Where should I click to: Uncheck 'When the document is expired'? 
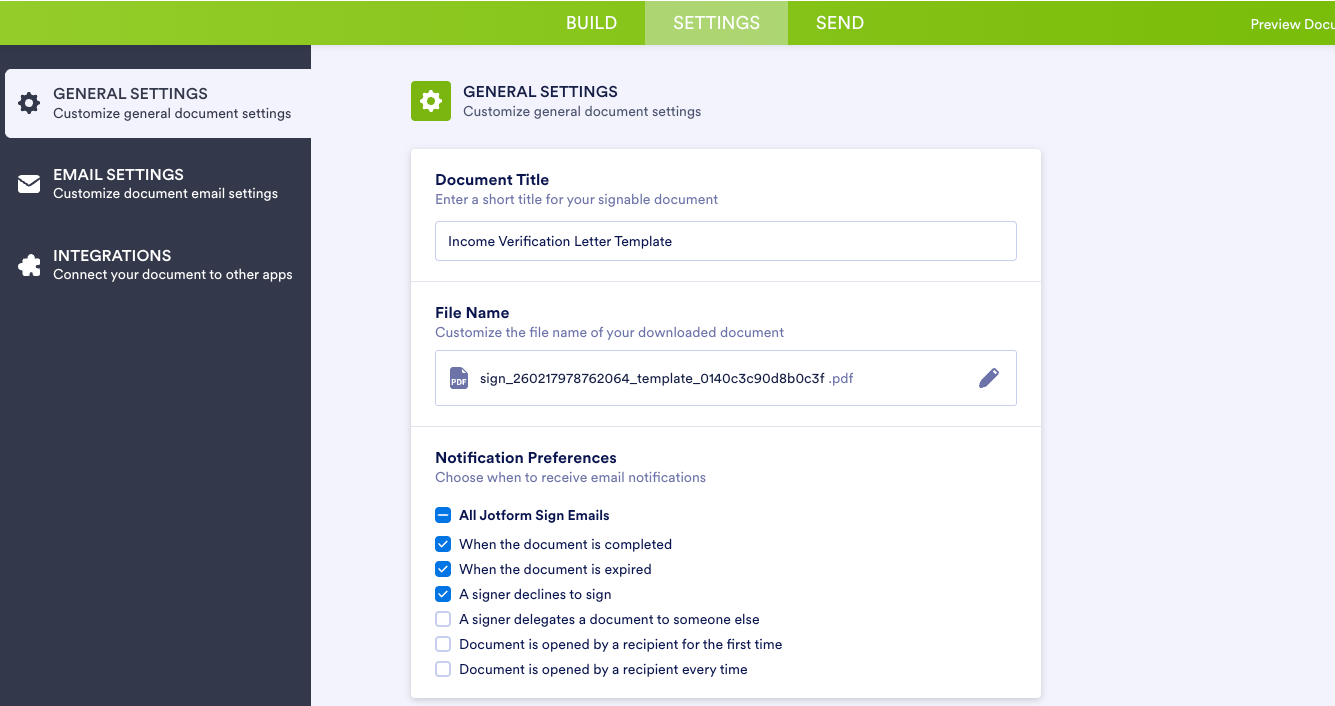click(x=443, y=569)
